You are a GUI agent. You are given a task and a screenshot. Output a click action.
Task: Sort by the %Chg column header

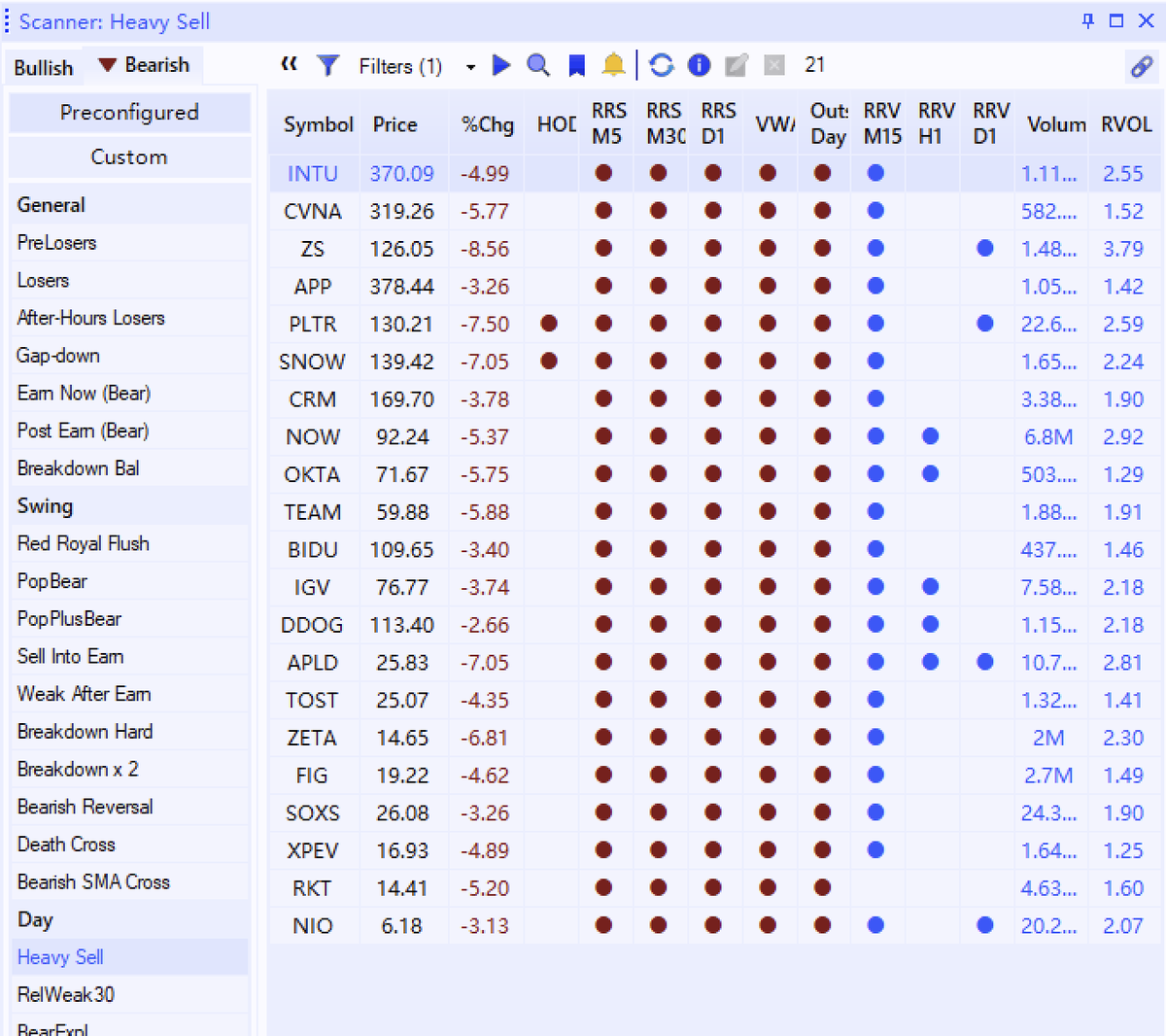point(488,124)
